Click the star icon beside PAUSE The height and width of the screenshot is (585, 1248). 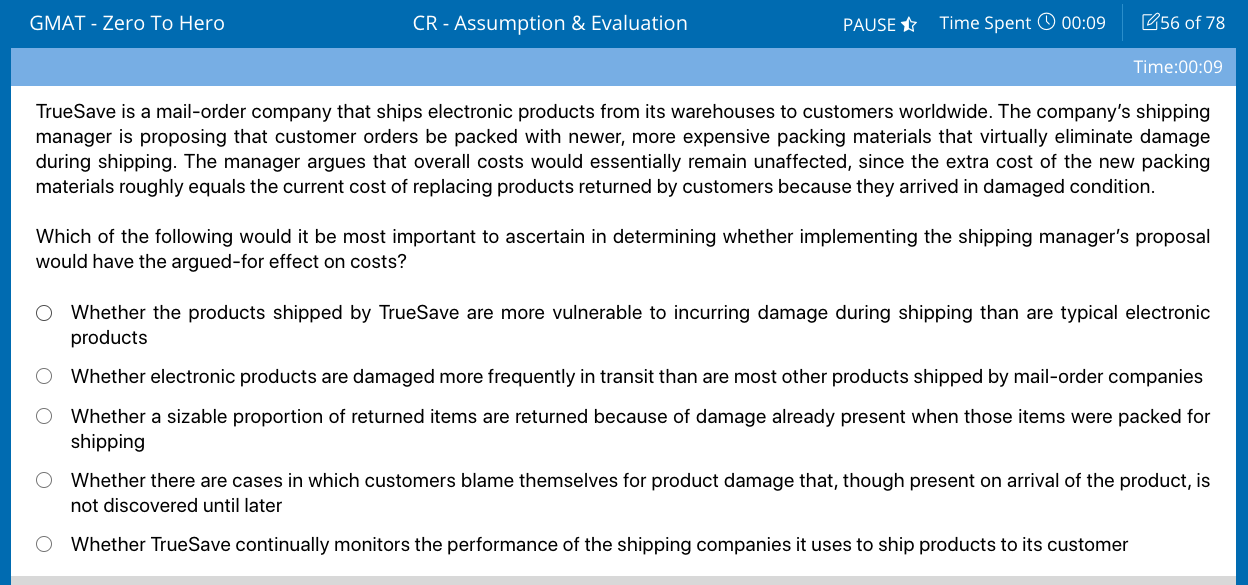[909, 24]
